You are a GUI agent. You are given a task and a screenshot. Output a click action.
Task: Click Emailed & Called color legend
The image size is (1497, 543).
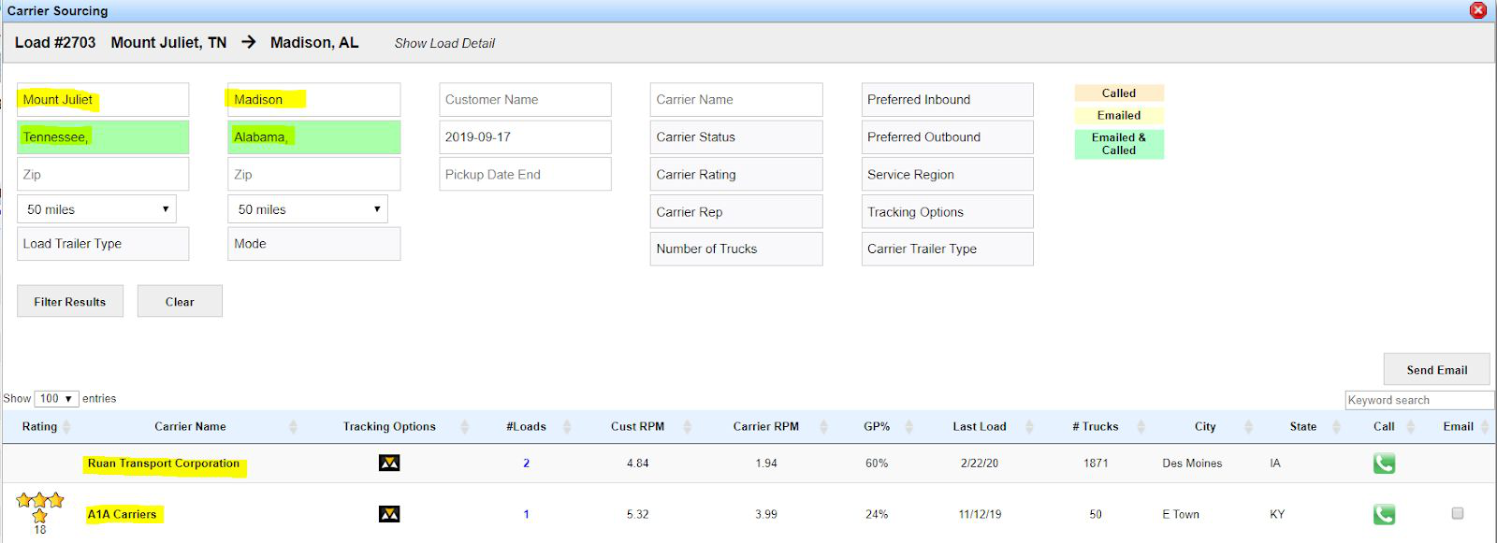point(1119,144)
